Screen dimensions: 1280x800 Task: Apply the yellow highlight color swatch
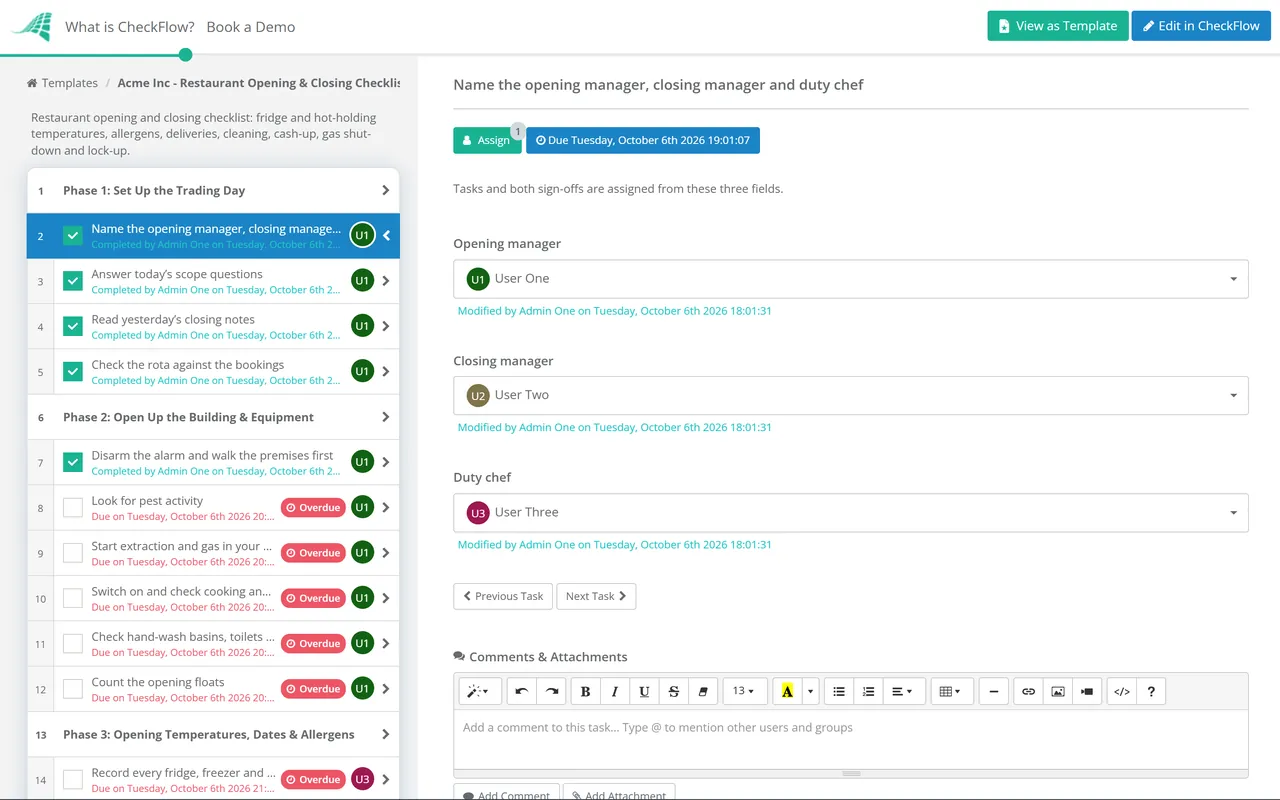[x=787, y=691]
